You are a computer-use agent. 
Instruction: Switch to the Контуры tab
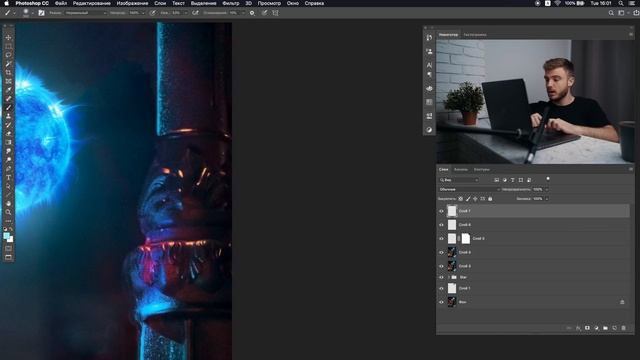(482, 169)
